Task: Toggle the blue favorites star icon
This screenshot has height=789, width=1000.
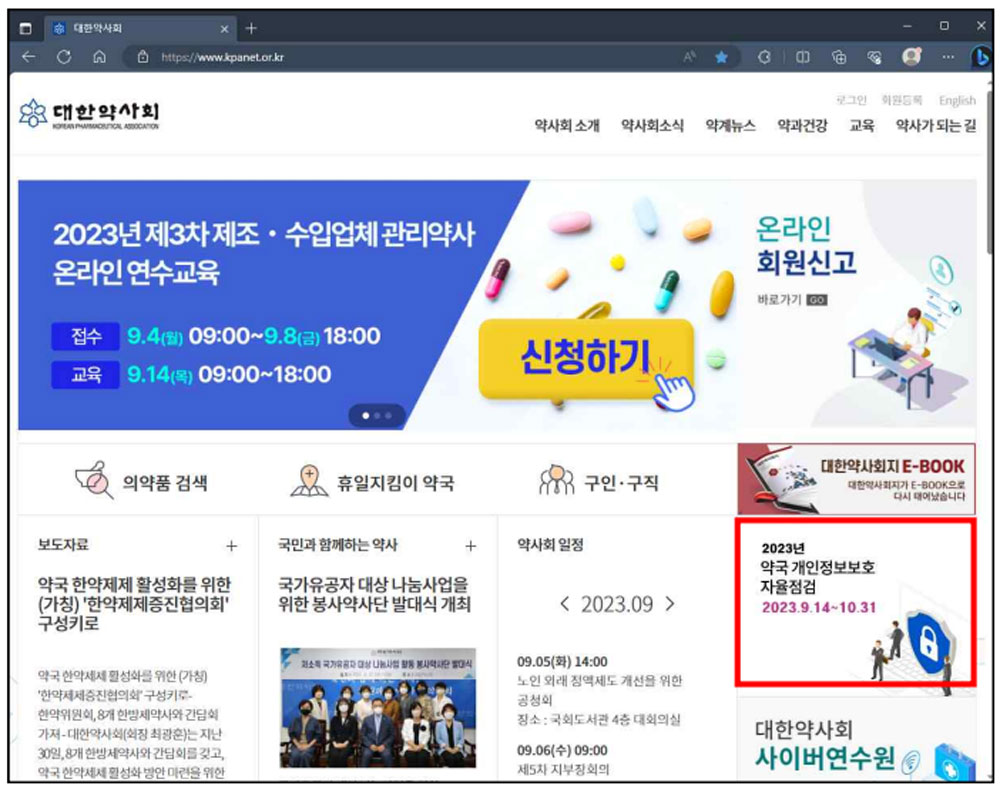Action: click(721, 57)
